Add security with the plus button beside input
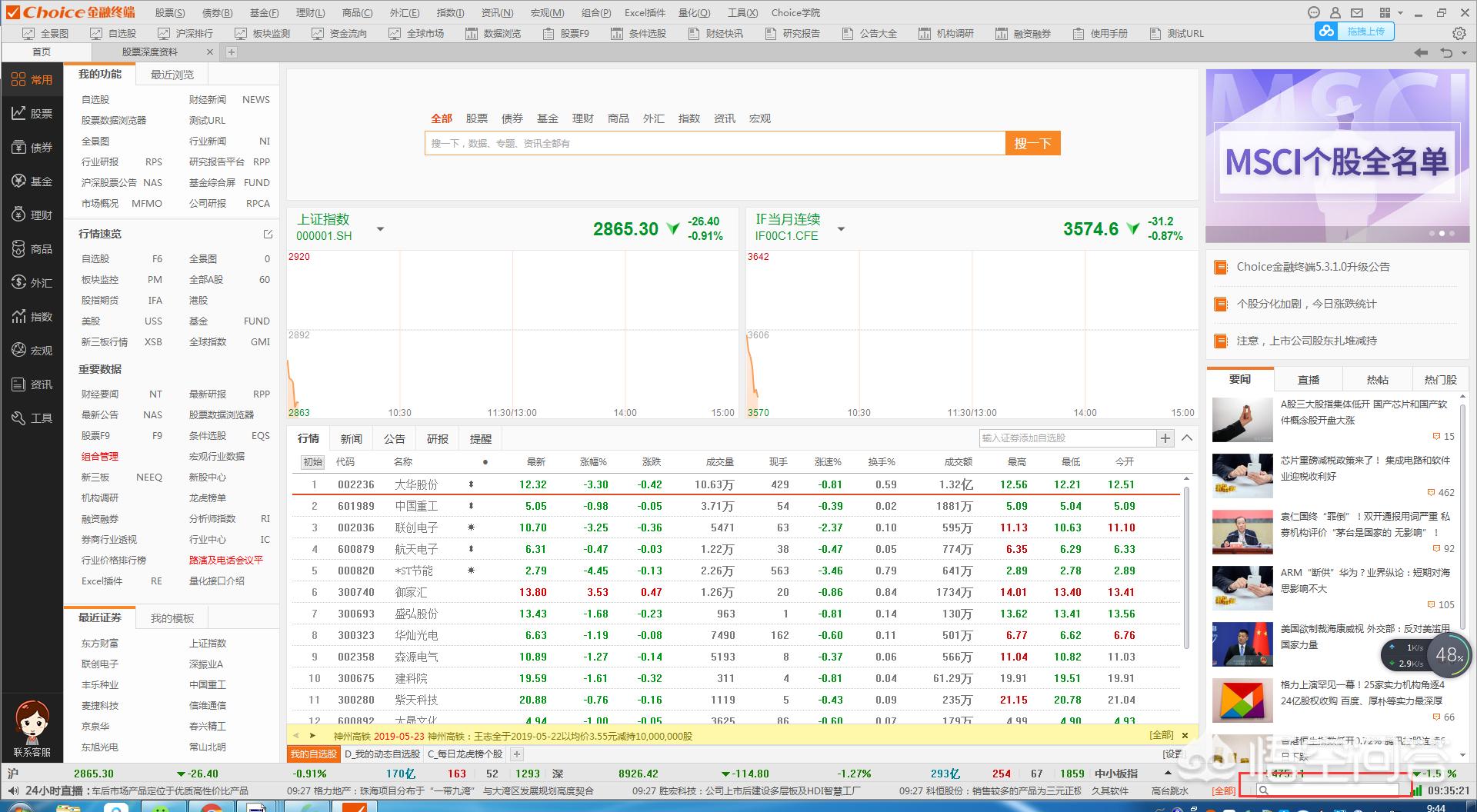The width and height of the screenshot is (1477, 812). click(1166, 438)
